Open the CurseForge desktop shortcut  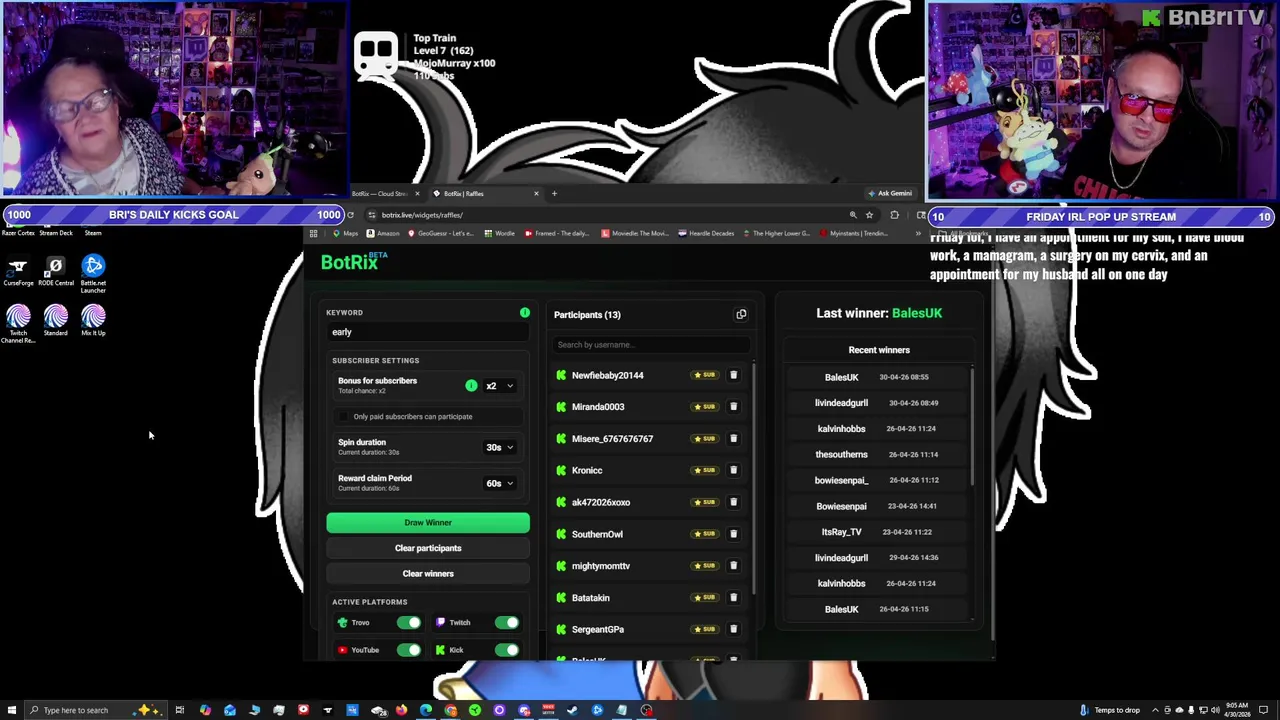coord(18,272)
